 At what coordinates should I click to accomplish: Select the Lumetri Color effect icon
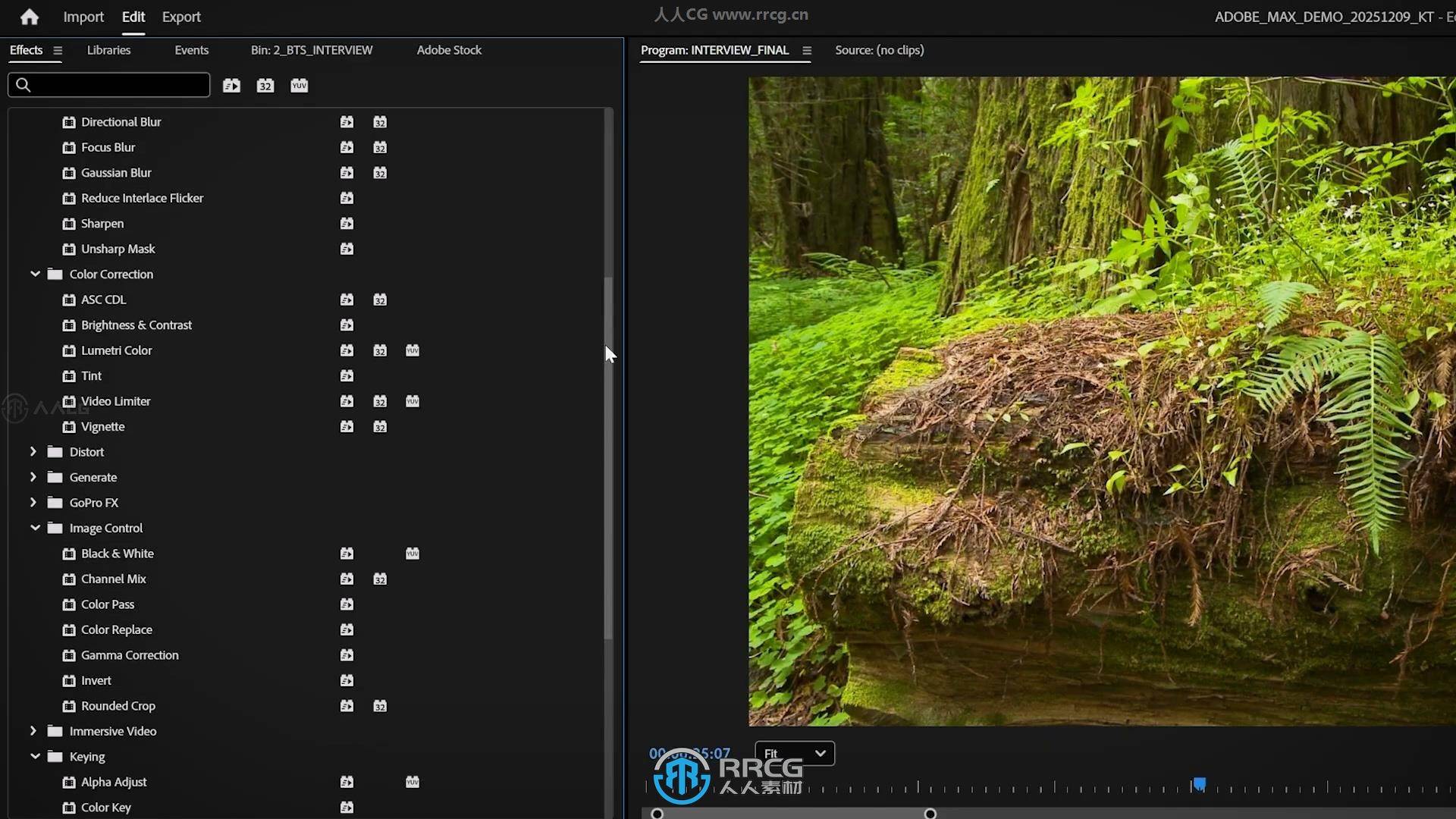click(x=69, y=350)
